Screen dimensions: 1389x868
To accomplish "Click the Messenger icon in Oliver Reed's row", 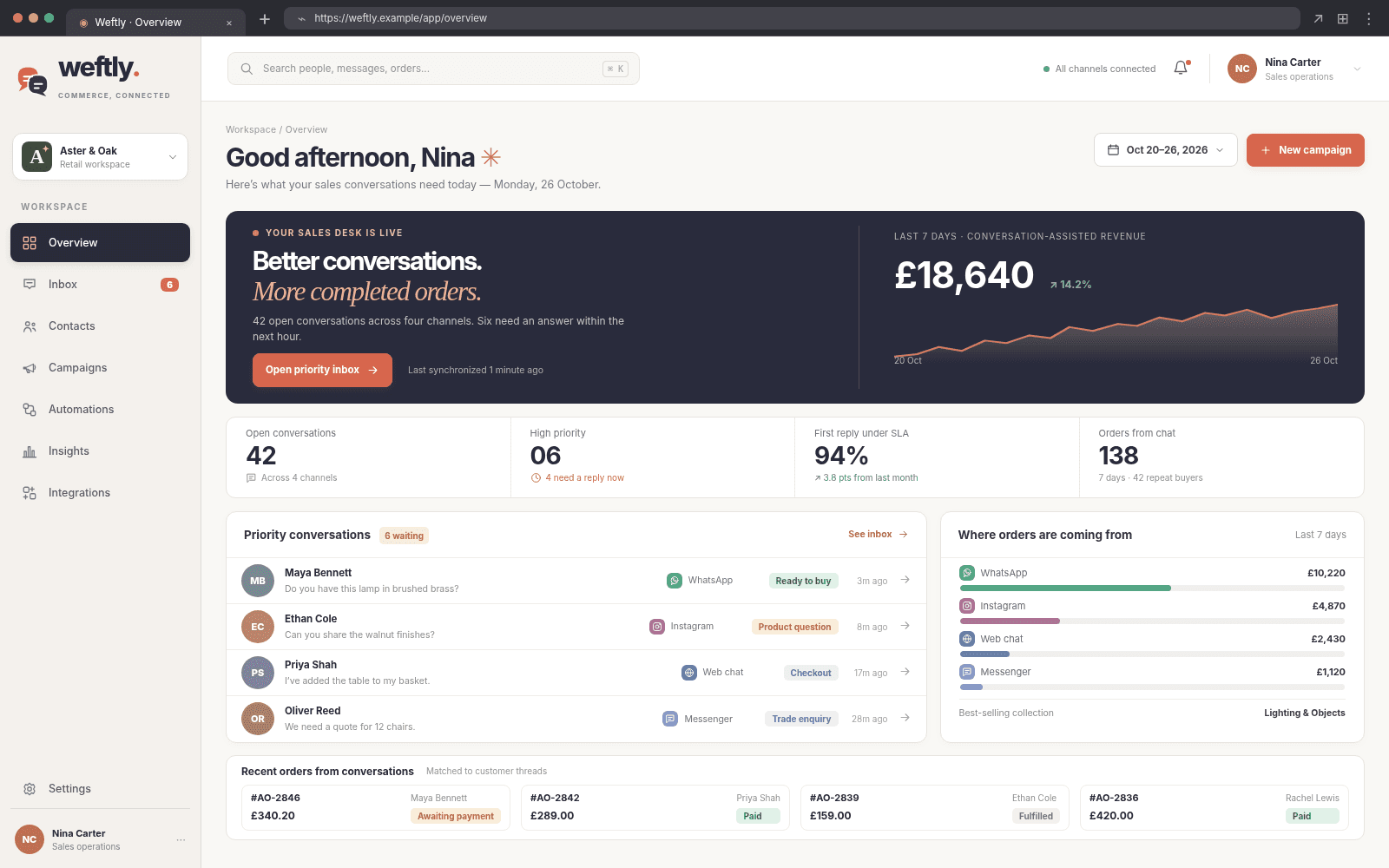I will [670, 719].
